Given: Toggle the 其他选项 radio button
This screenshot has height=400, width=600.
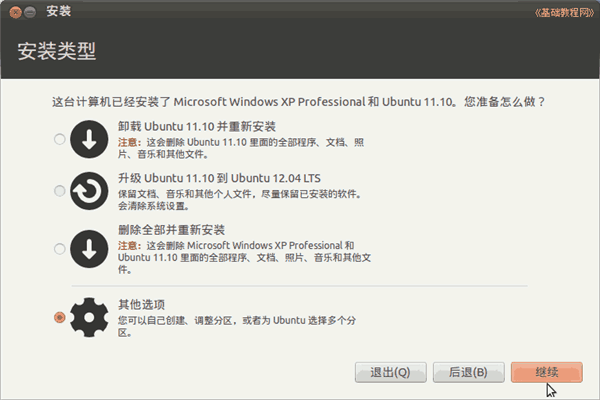Looking at the screenshot, I should click(x=59, y=317).
